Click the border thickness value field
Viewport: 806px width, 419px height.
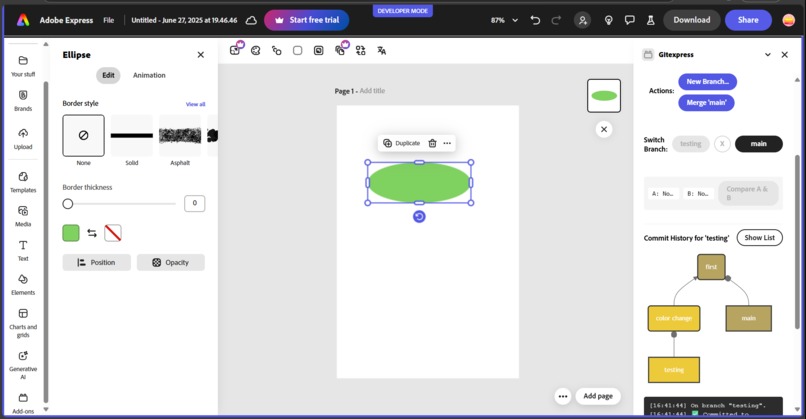(x=194, y=204)
